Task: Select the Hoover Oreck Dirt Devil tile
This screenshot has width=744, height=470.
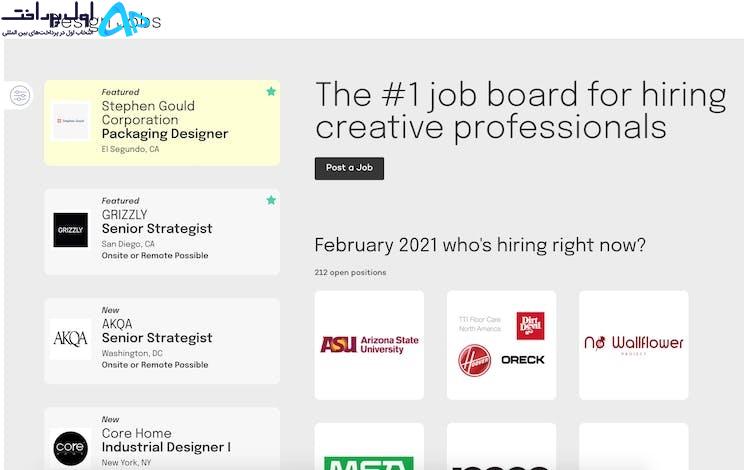Action: pyautogui.click(x=502, y=345)
